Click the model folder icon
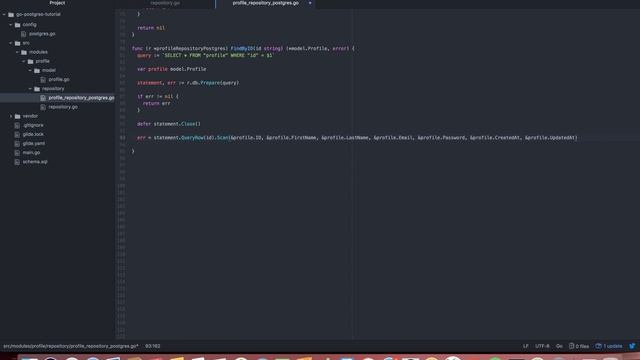Viewport: 640px width, 360px height. pos(37,71)
